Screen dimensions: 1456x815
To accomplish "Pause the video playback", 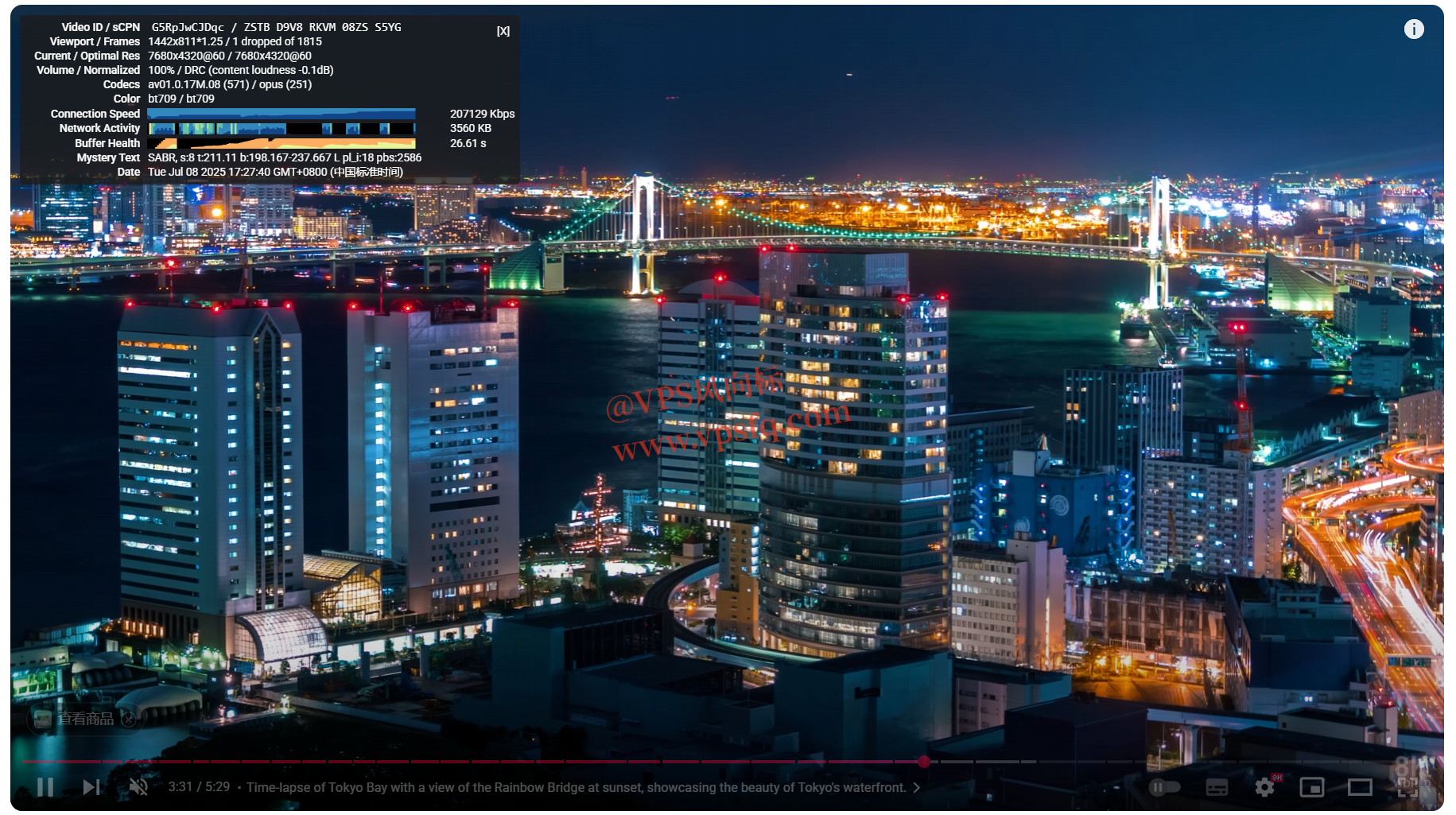I will pyautogui.click(x=45, y=787).
